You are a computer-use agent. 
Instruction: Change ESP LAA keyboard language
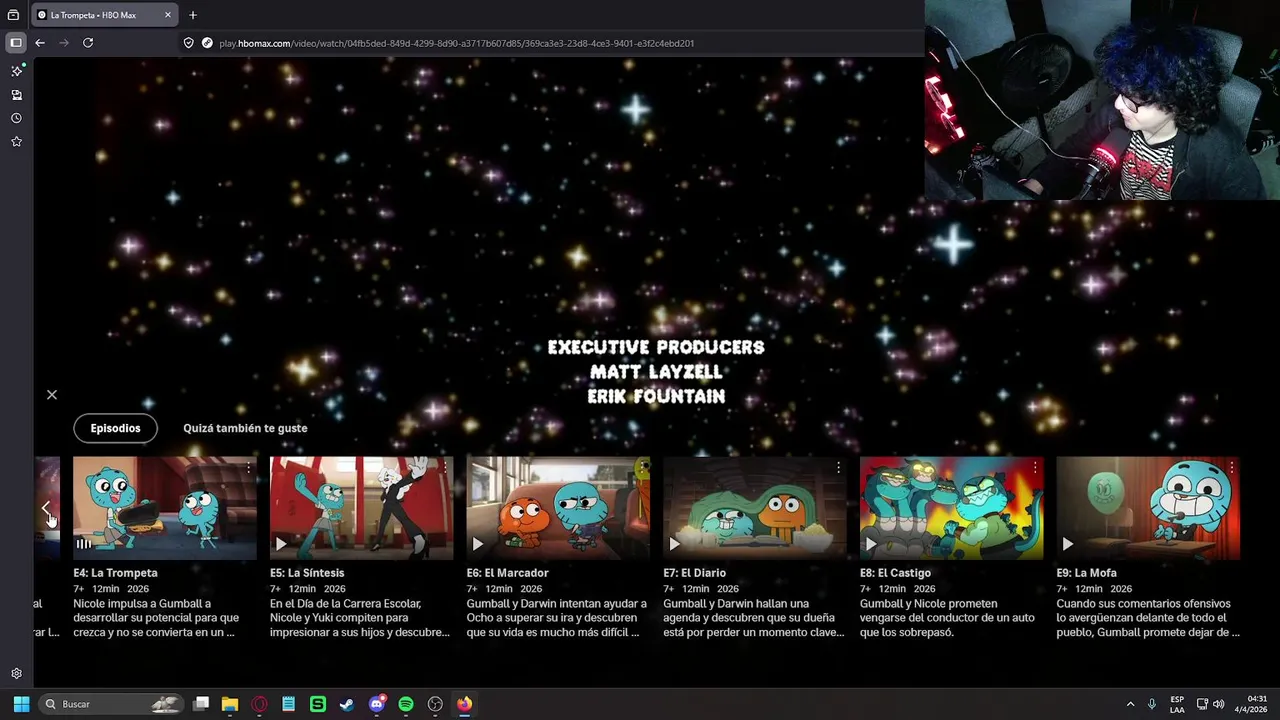click(1177, 704)
